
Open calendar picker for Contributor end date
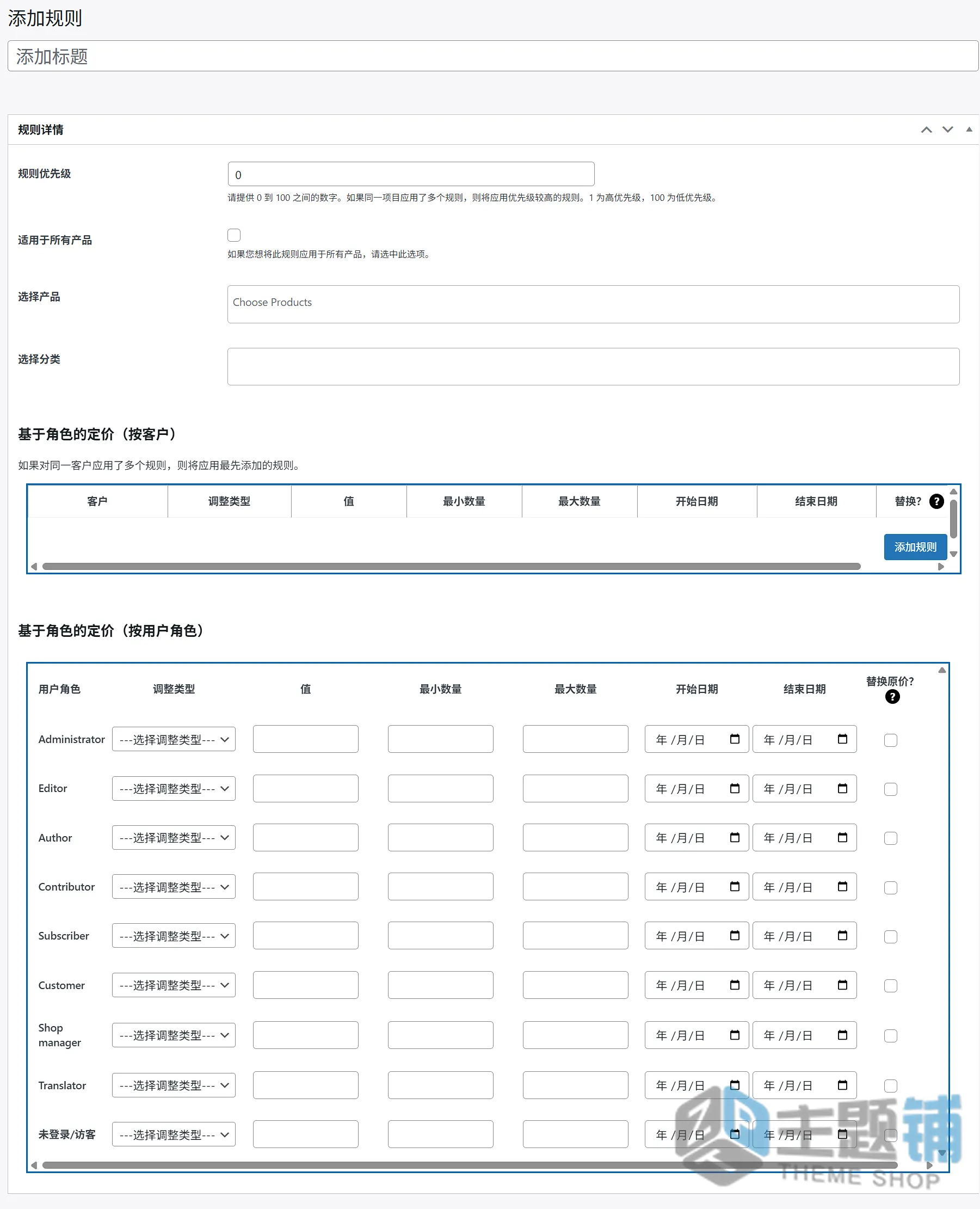point(842,887)
